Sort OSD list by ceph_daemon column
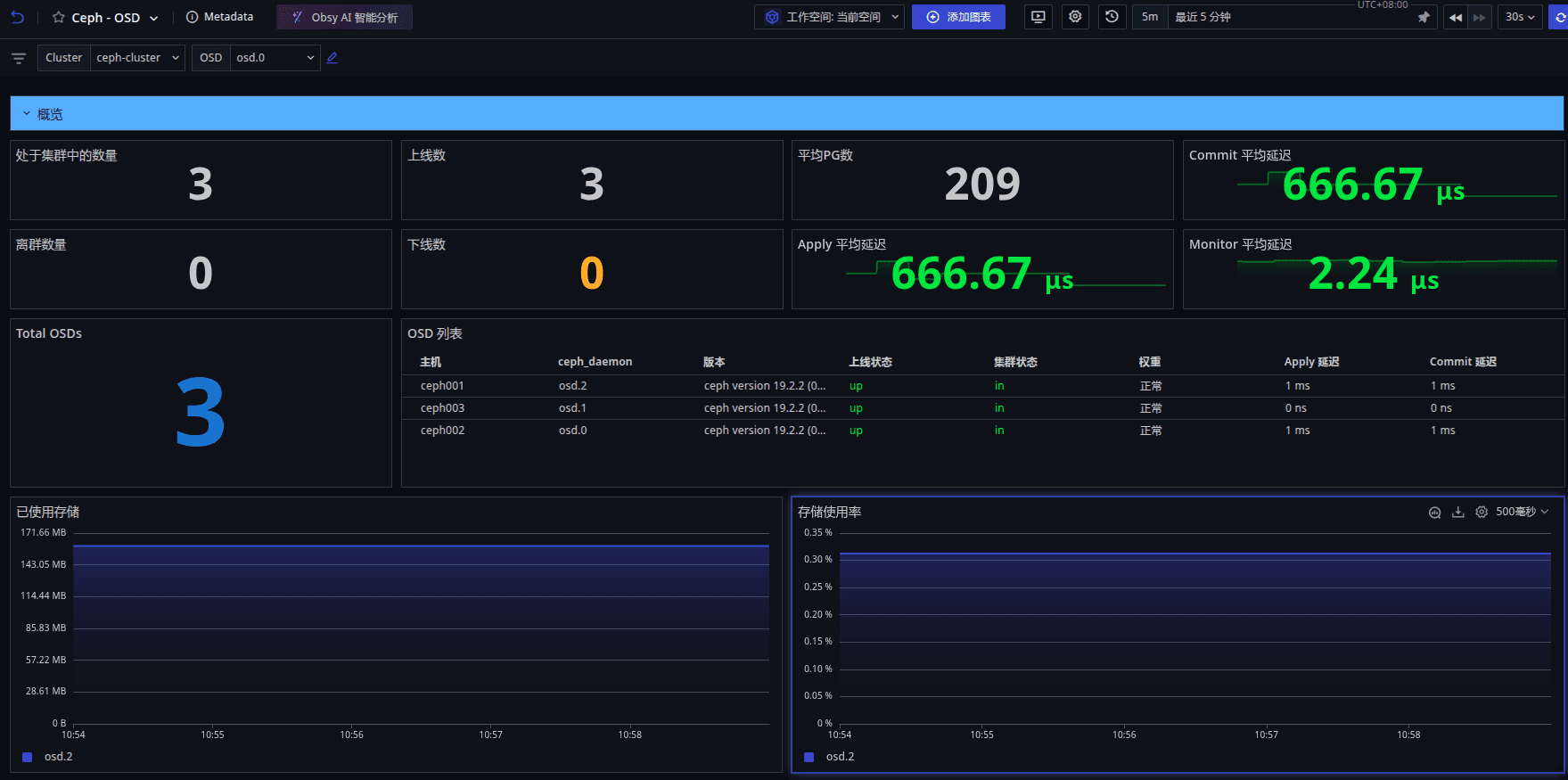1568x780 pixels. point(595,362)
